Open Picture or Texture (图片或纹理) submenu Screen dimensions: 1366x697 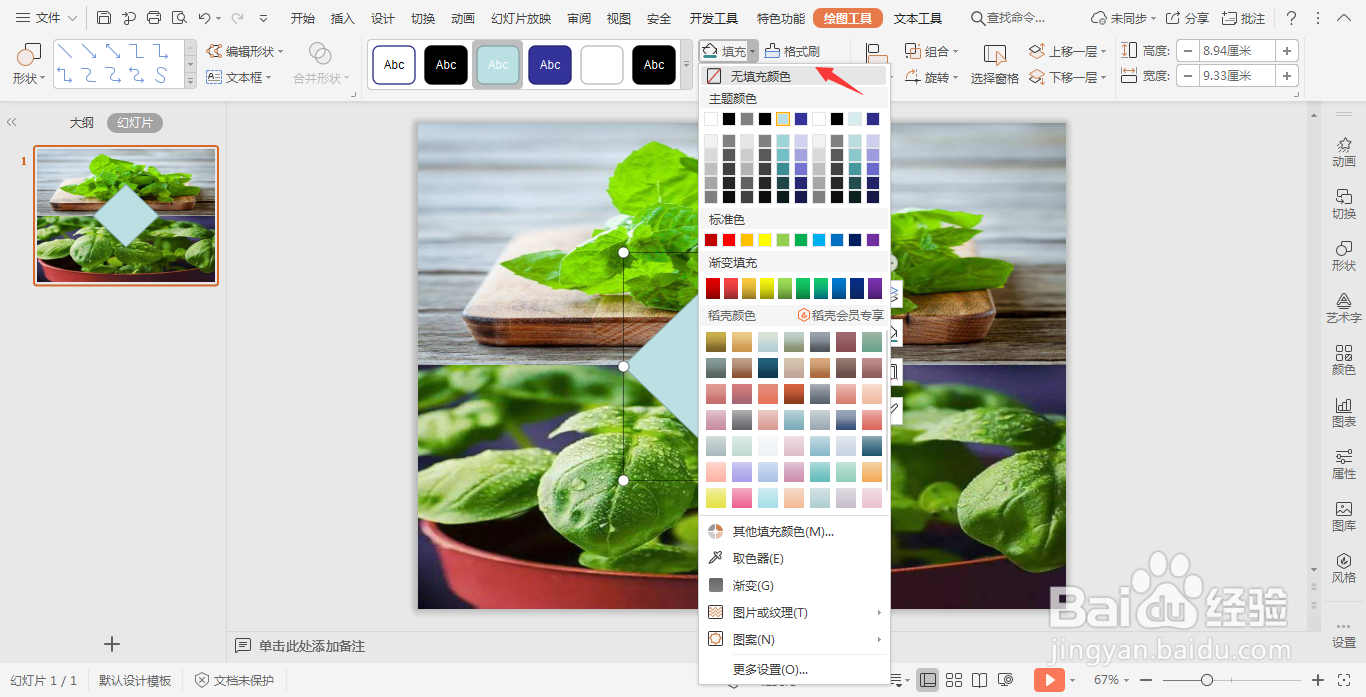(x=794, y=612)
